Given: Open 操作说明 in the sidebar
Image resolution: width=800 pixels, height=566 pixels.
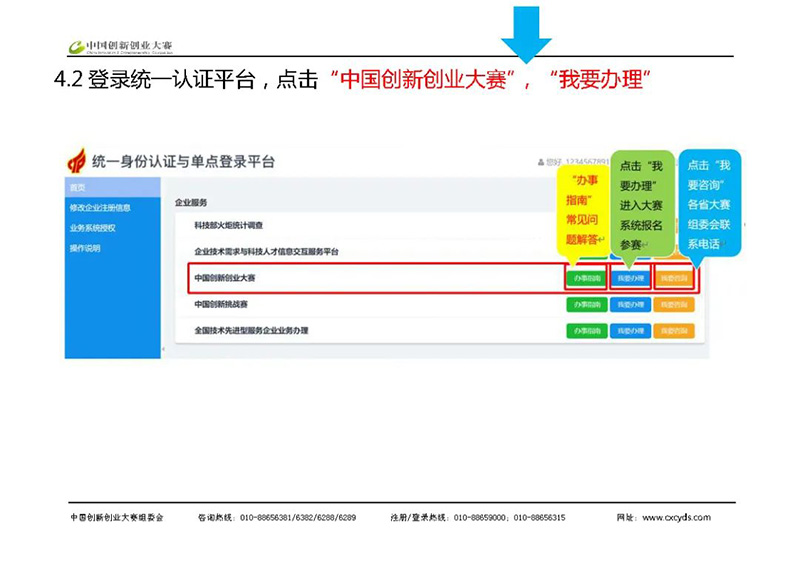Looking at the screenshot, I should point(85,248).
